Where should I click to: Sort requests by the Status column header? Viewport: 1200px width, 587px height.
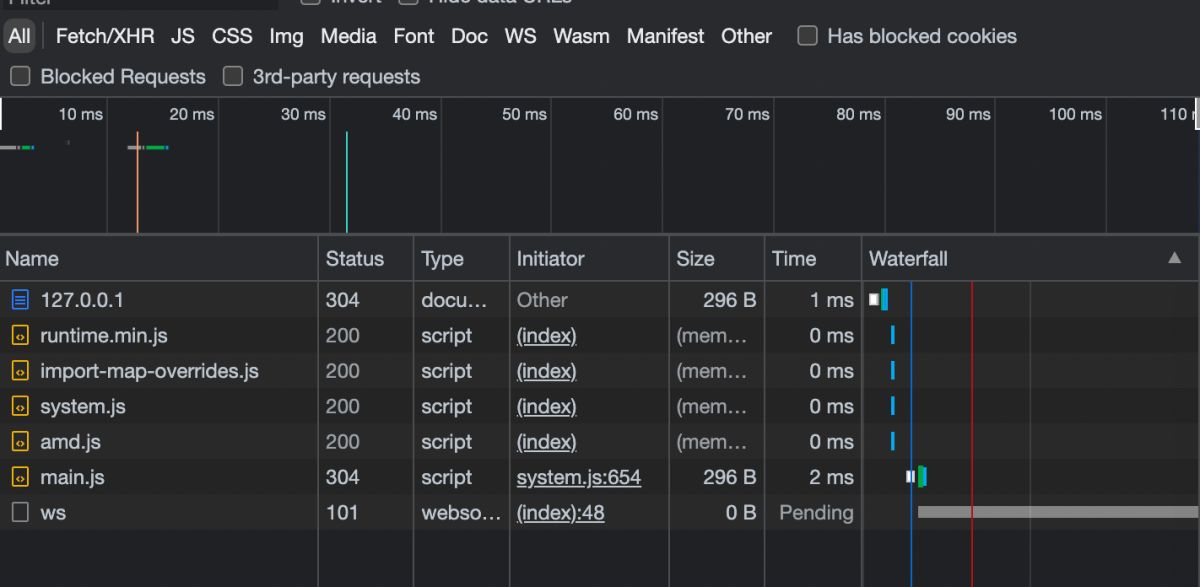(x=354, y=259)
